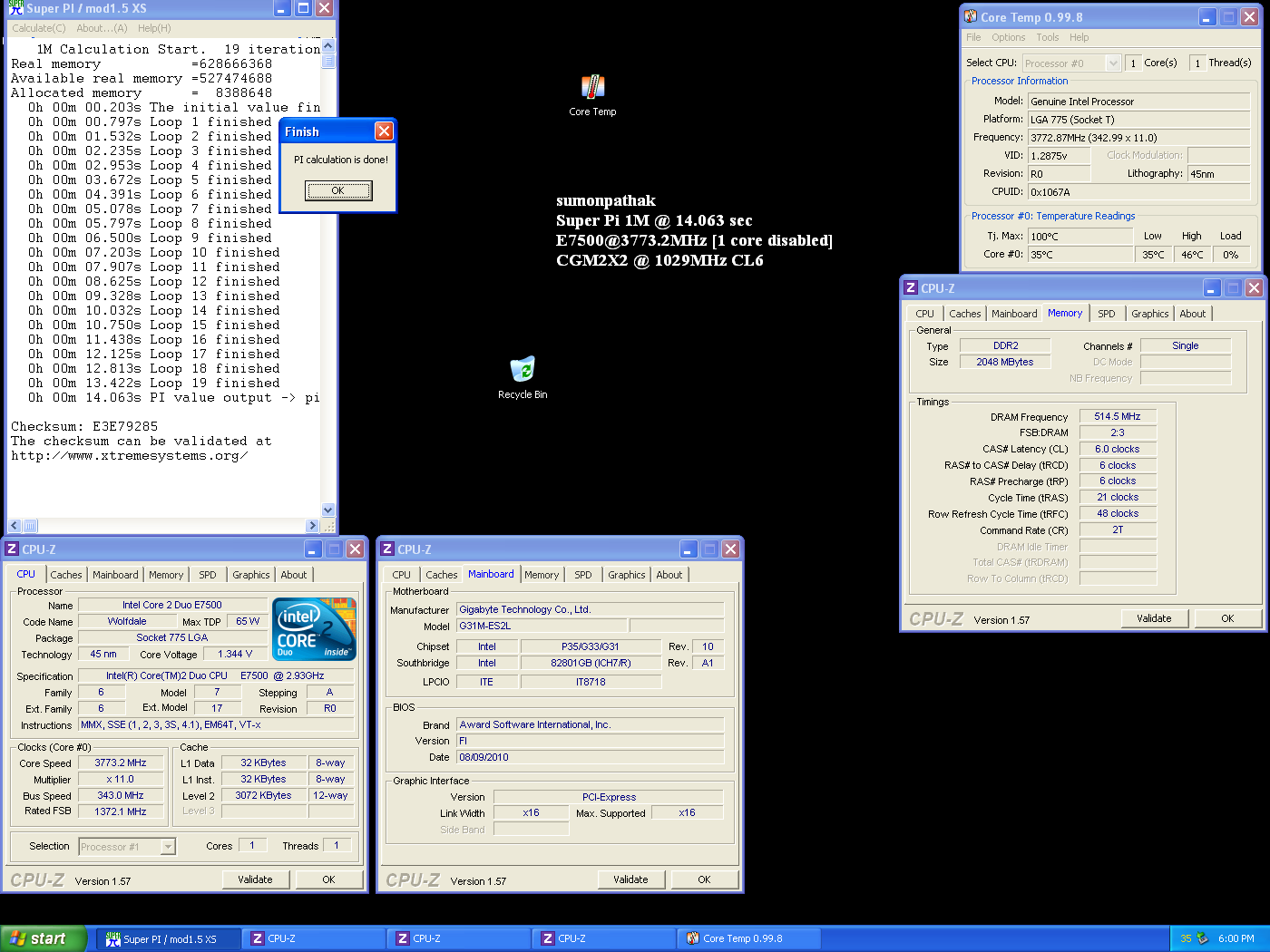
Task: Open Tools menu in Core Temp
Action: [x=1048, y=37]
